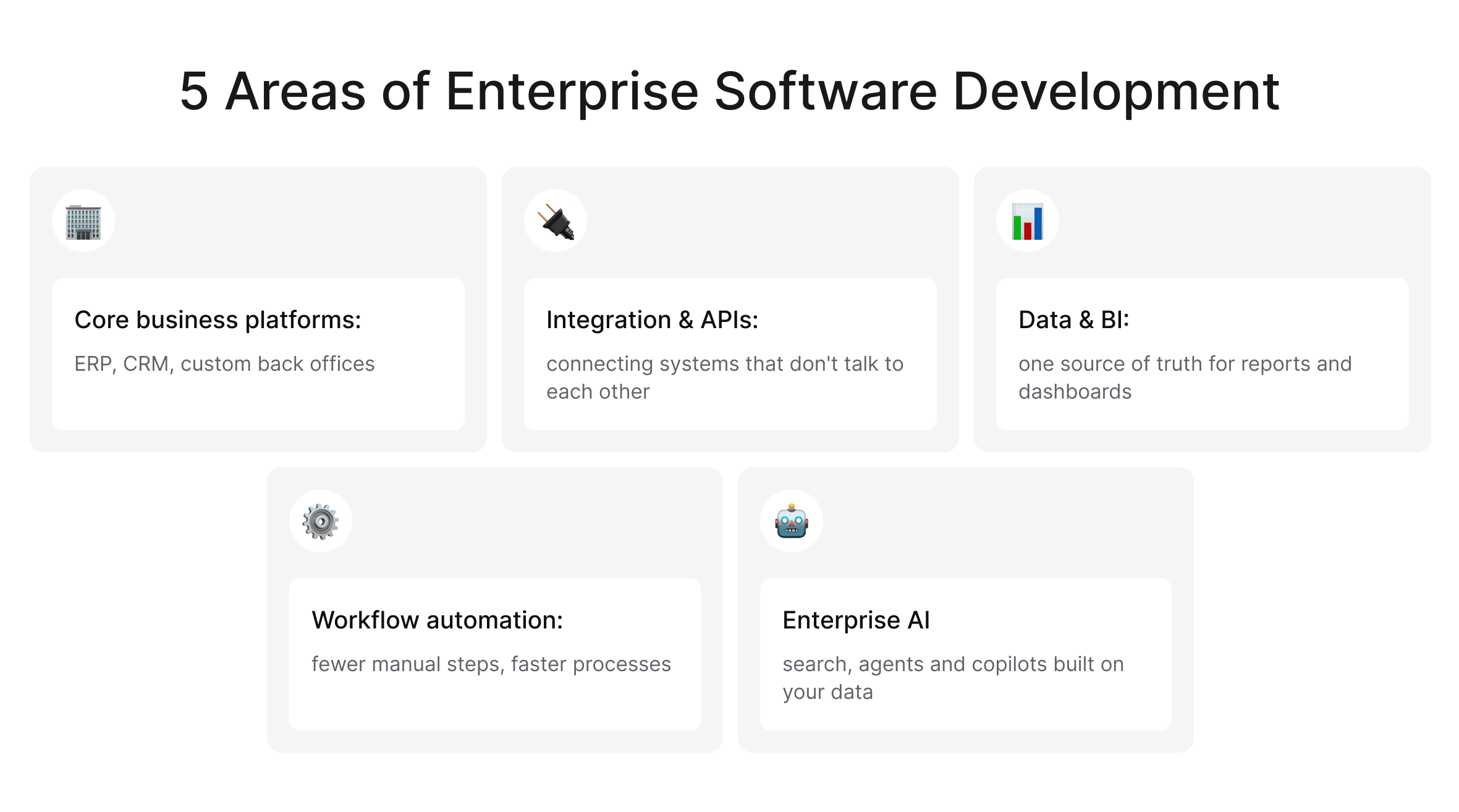
Task: Click 'search, agents and copilots' description
Action: (x=953, y=678)
